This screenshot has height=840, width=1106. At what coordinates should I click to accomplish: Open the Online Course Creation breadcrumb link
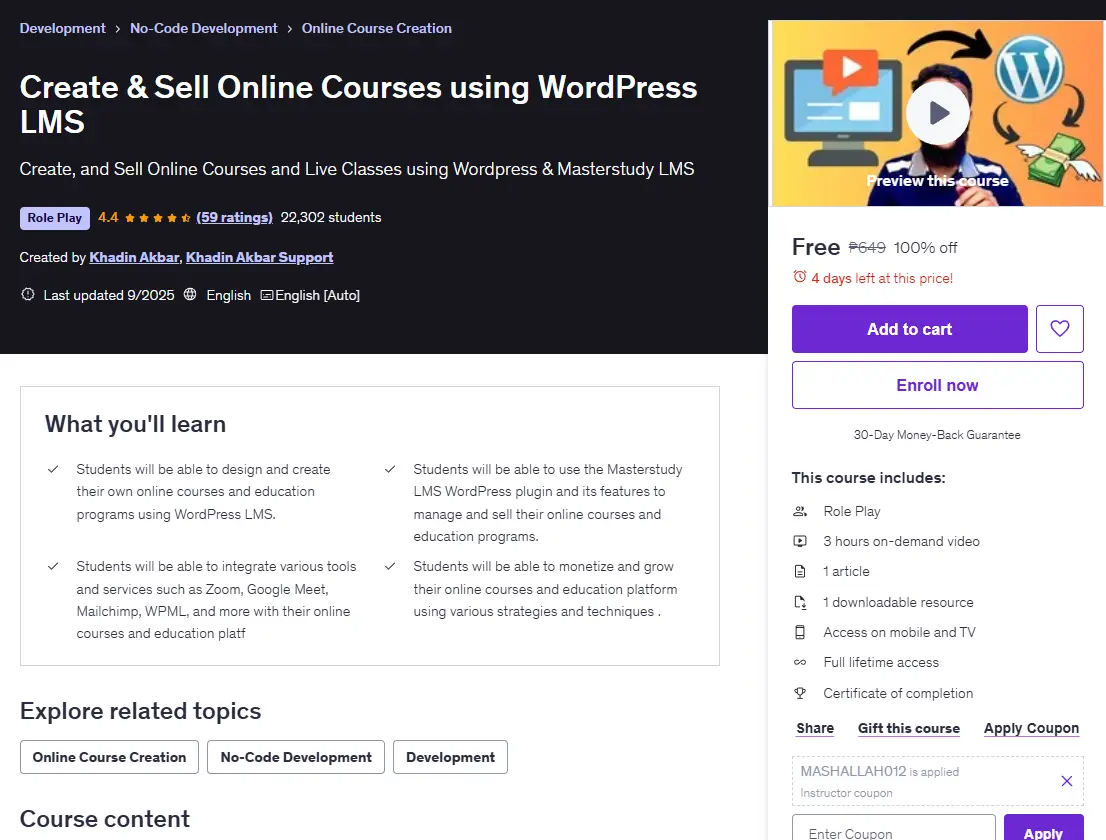(x=377, y=28)
